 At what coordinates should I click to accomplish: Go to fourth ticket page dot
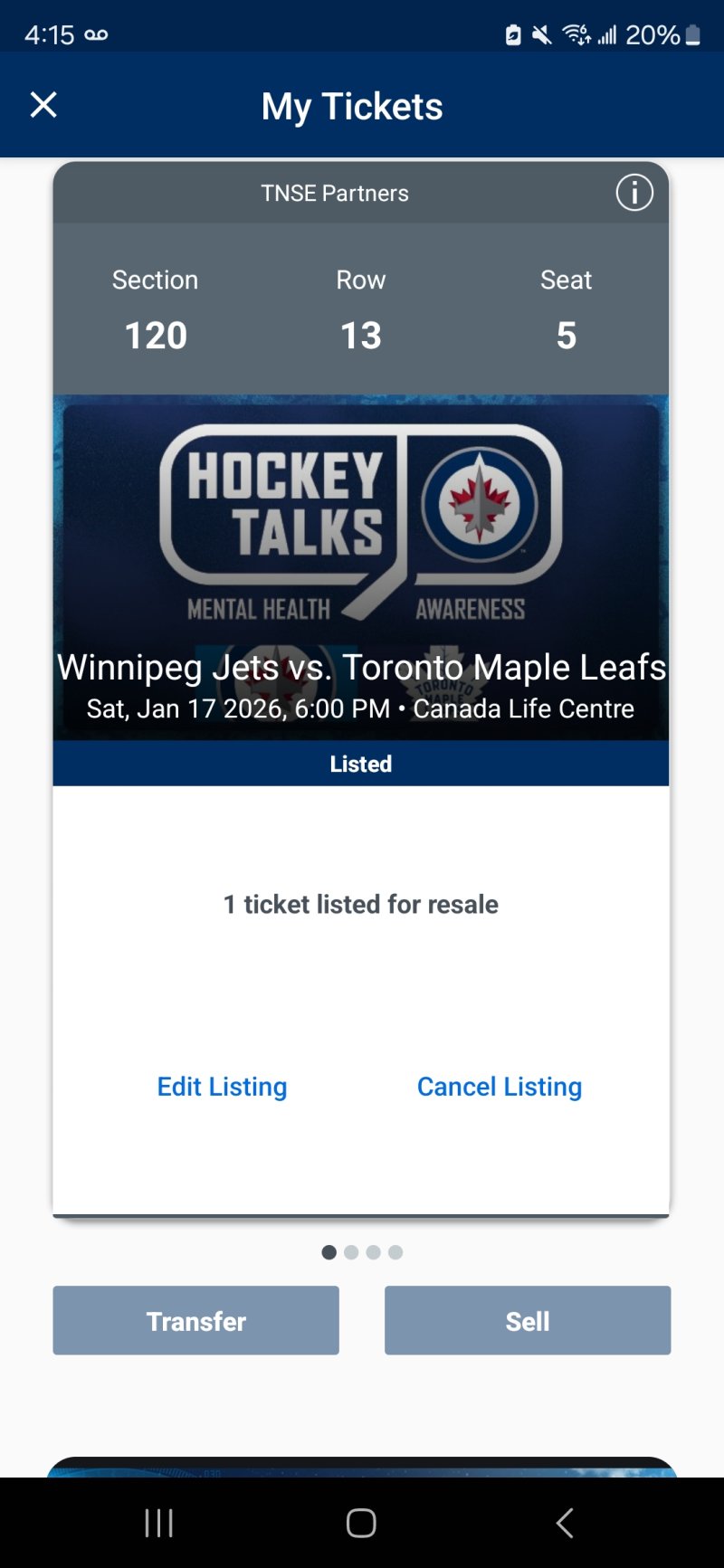(395, 1252)
